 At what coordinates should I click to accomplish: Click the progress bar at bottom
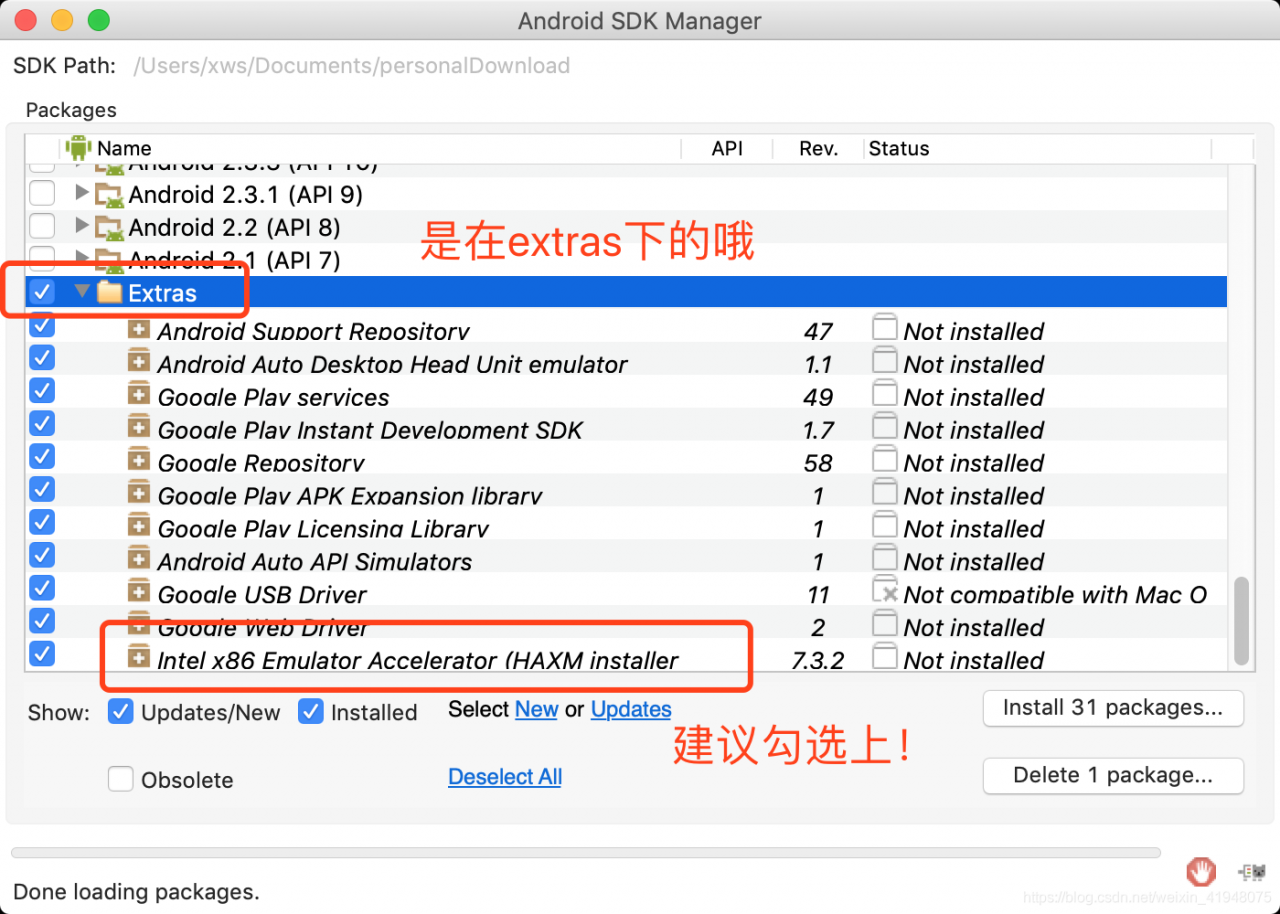coord(586,853)
